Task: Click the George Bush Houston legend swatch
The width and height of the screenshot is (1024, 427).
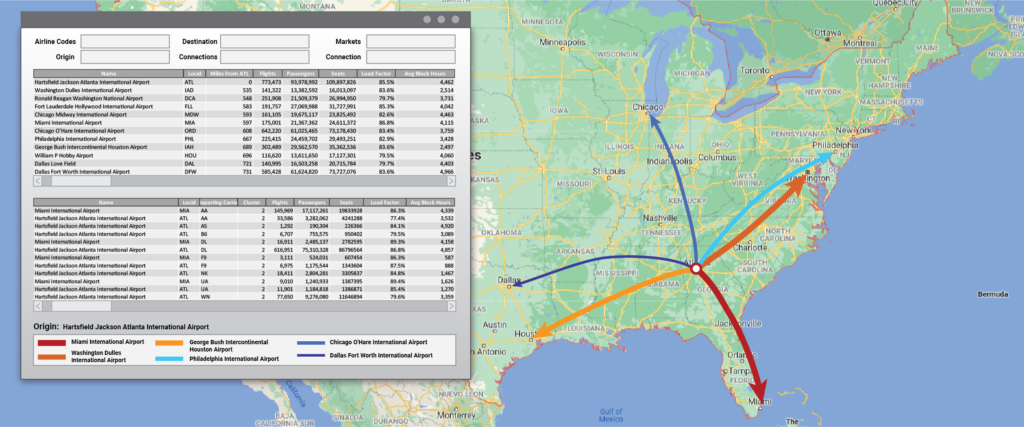Action: [x=168, y=342]
